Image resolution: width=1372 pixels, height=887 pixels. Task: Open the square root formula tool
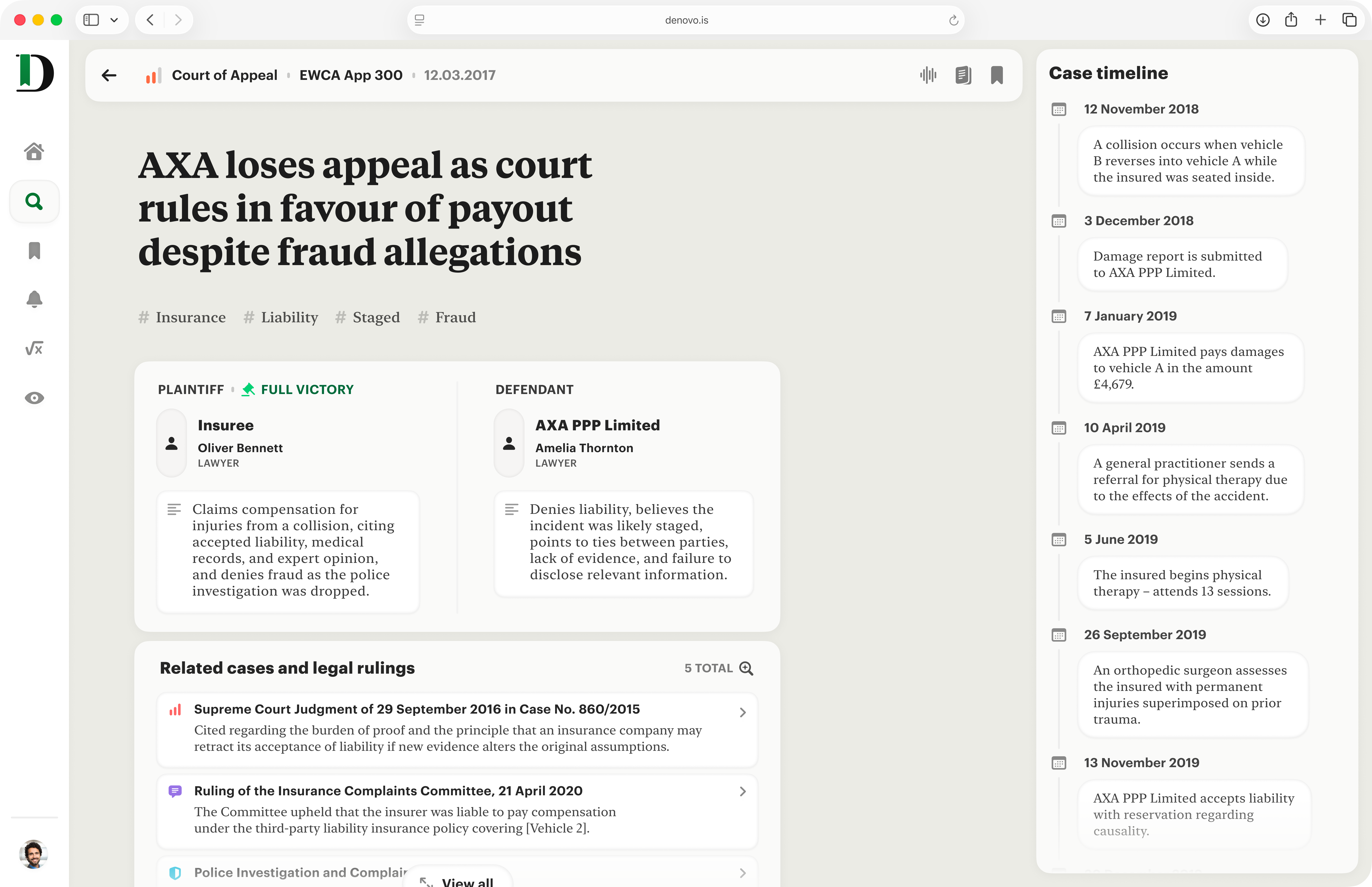click(x=34, y=348)
